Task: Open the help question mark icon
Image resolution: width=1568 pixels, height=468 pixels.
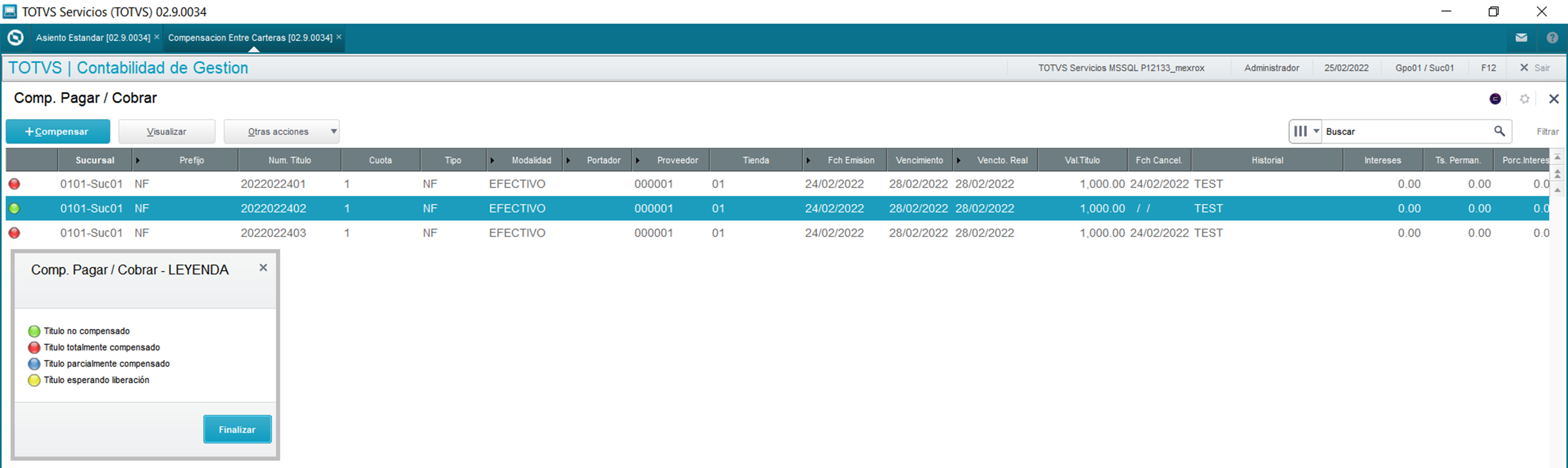Action: [x=1552, y=38]
